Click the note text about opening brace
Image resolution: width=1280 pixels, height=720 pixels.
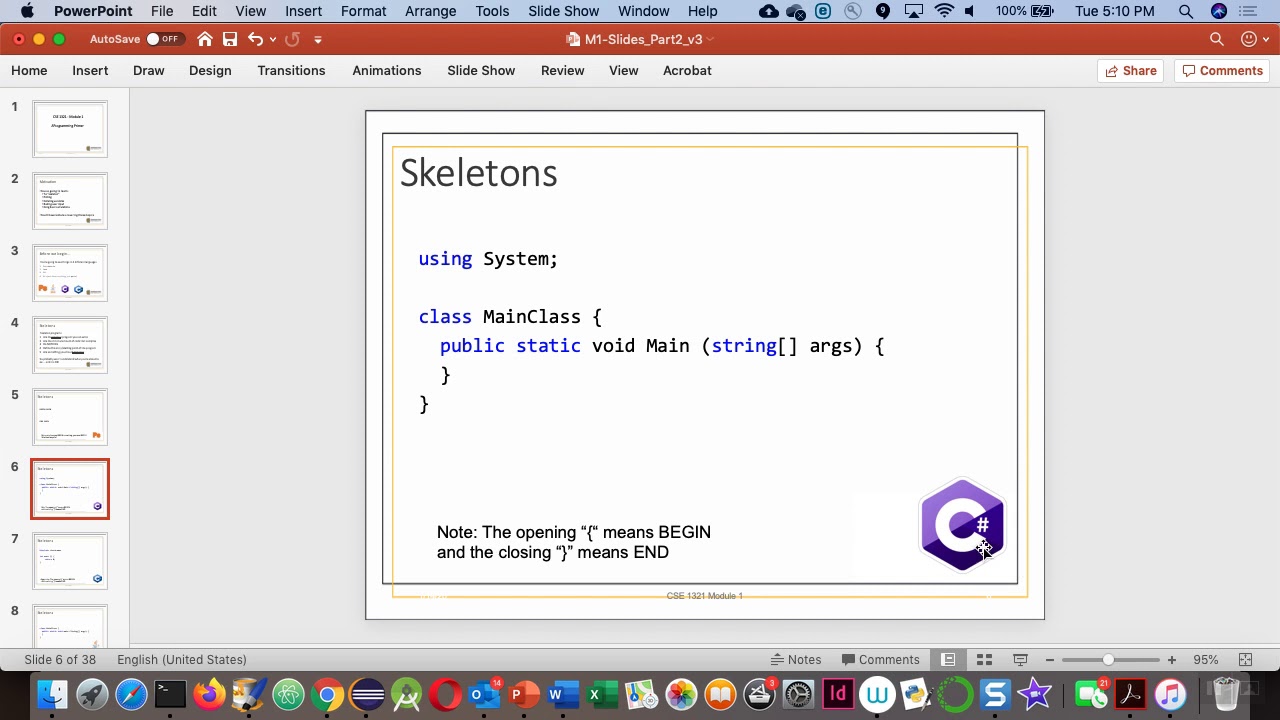click(x=574, y=542)
